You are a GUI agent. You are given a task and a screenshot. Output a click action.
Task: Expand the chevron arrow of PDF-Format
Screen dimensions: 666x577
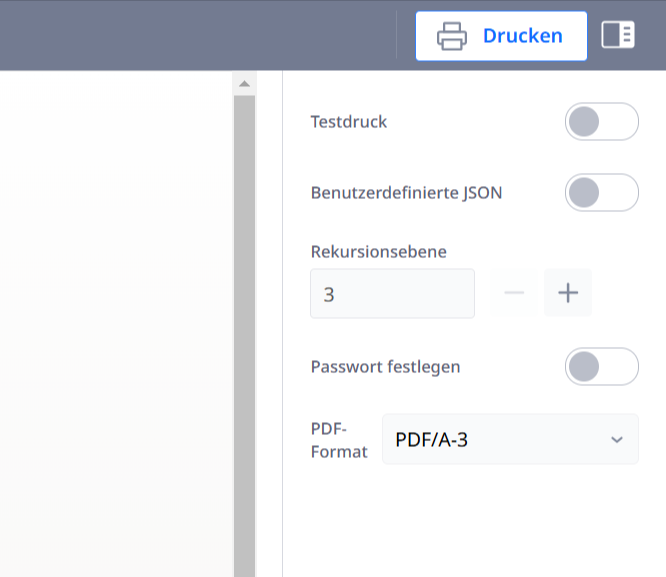617,440
